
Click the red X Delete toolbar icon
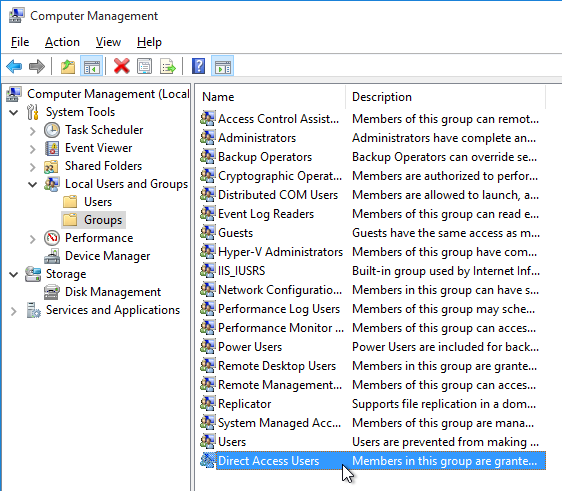(122, 66)
